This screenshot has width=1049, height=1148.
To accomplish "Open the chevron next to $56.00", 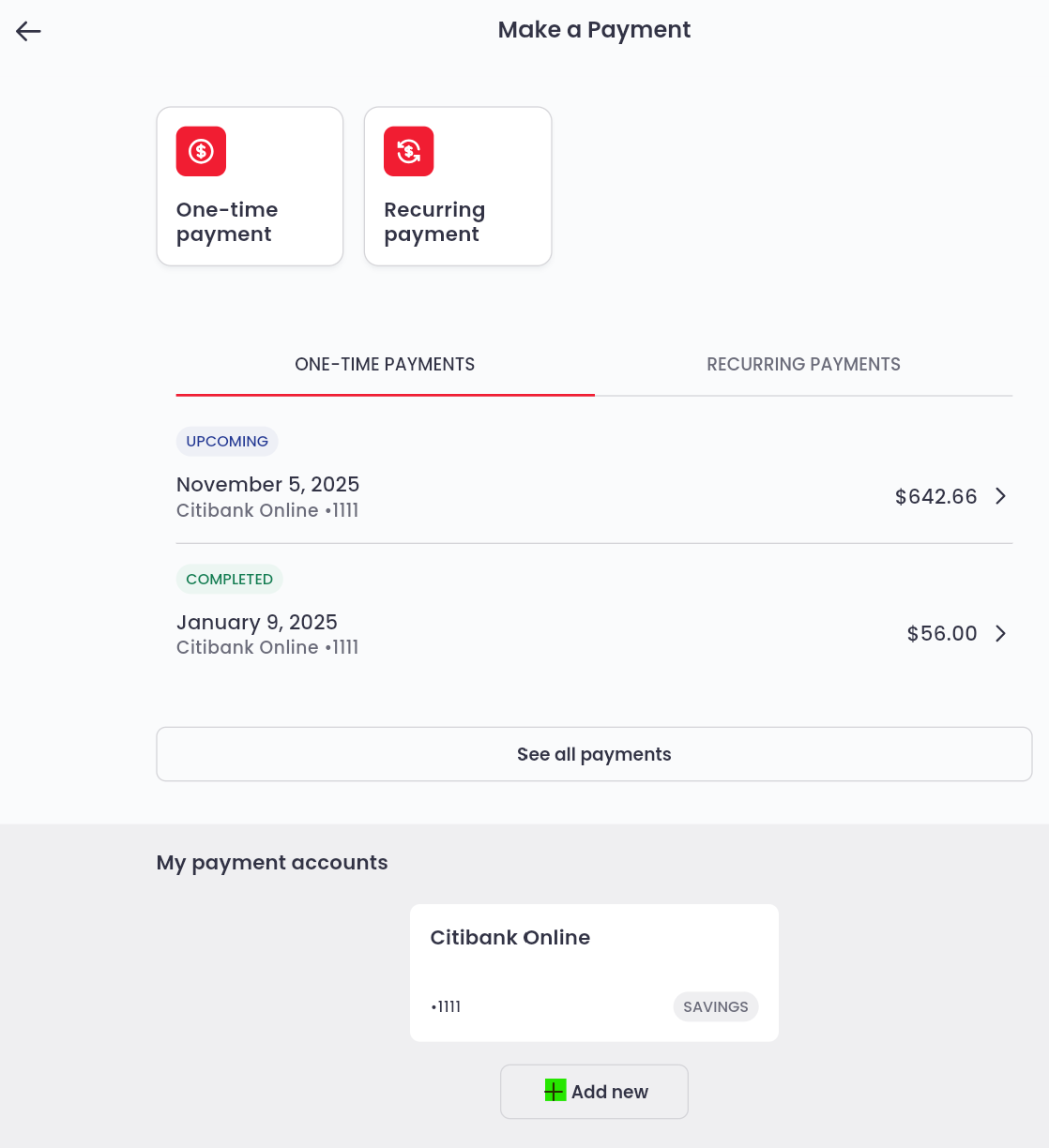I will (1000, 633).
